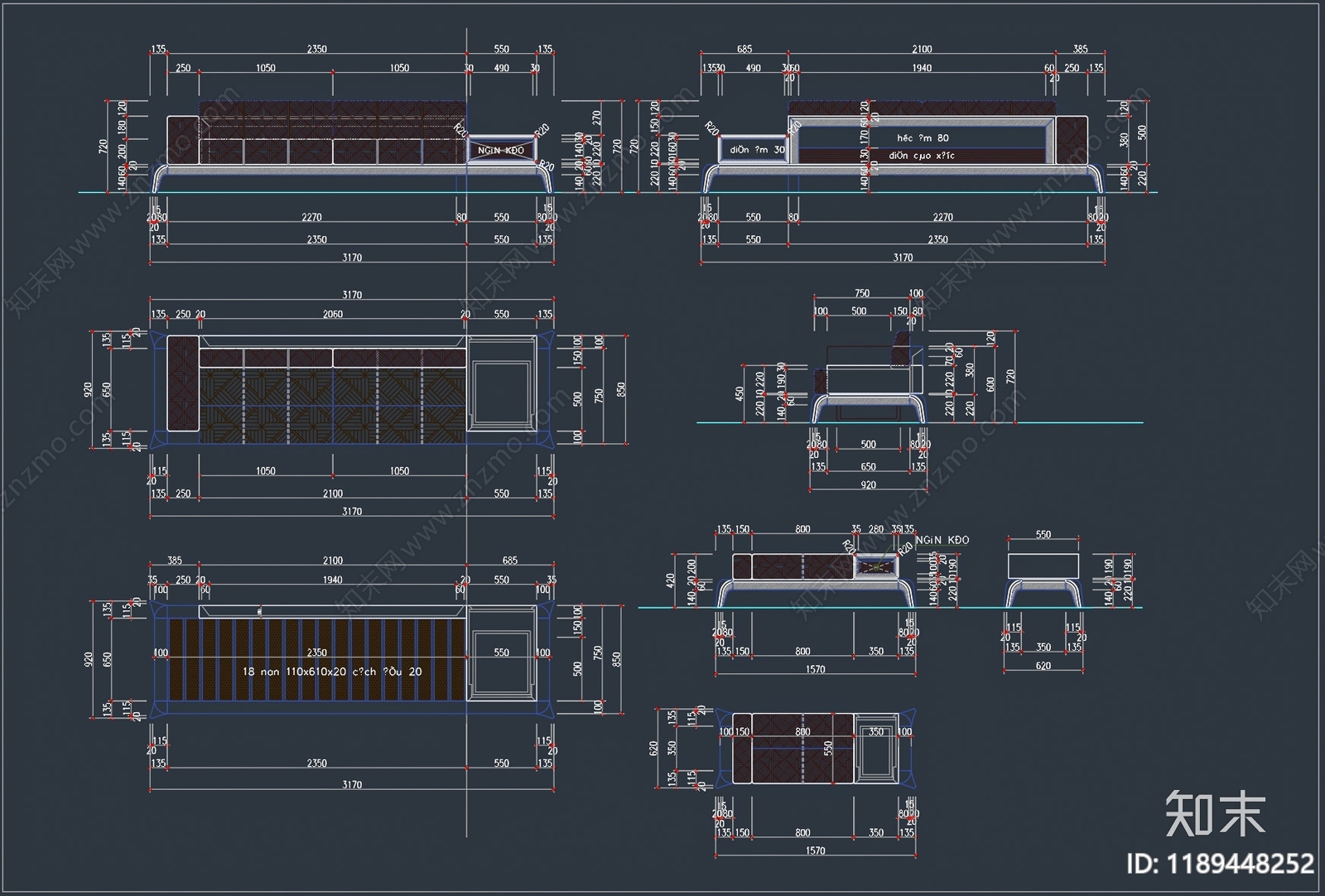
Task: Select the 1570 dimension at the bottom bench plan
Action: pyautogui.click(x=815, y=850)
